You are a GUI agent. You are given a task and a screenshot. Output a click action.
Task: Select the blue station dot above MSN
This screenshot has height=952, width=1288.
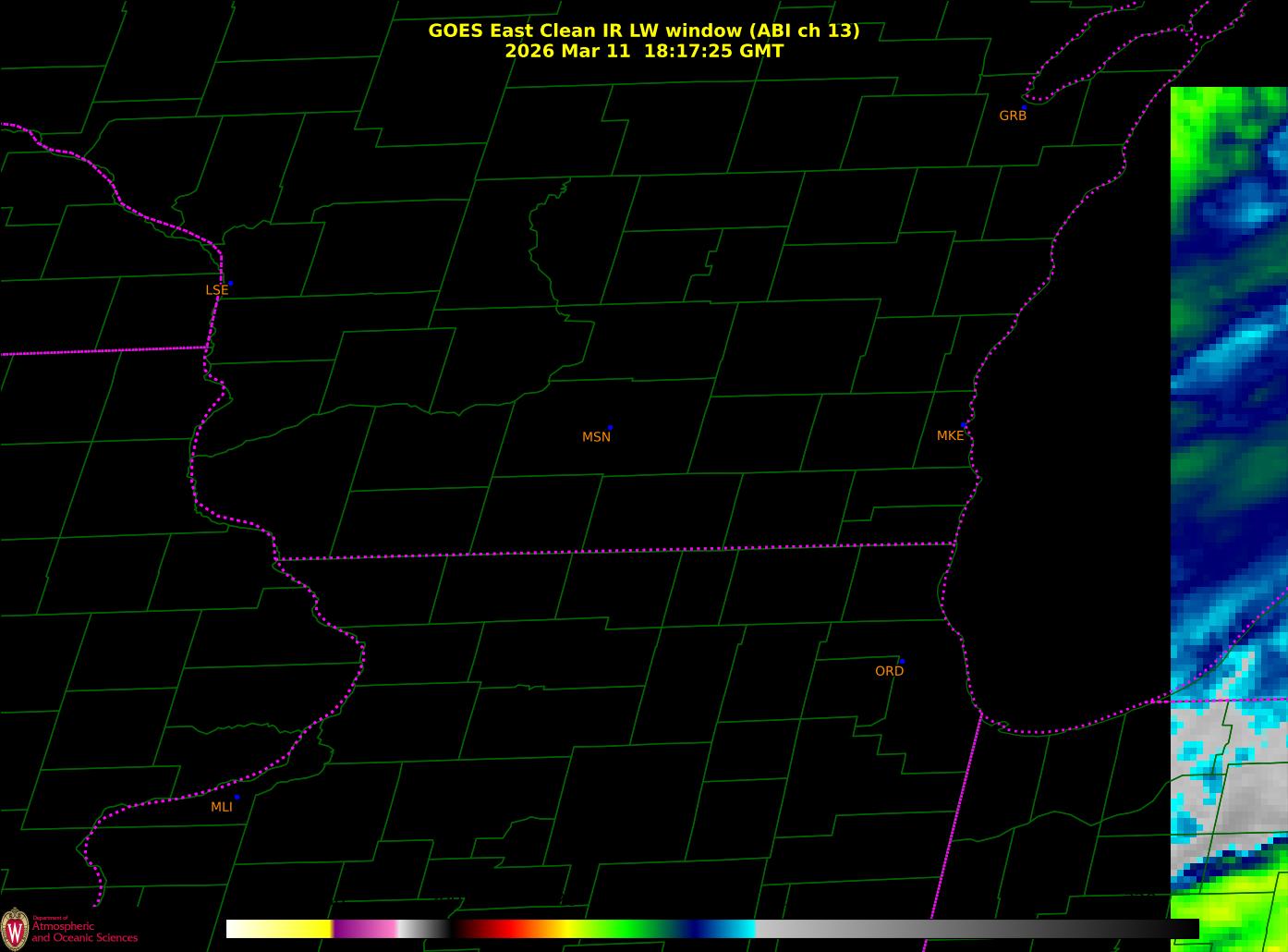[610, 428]
